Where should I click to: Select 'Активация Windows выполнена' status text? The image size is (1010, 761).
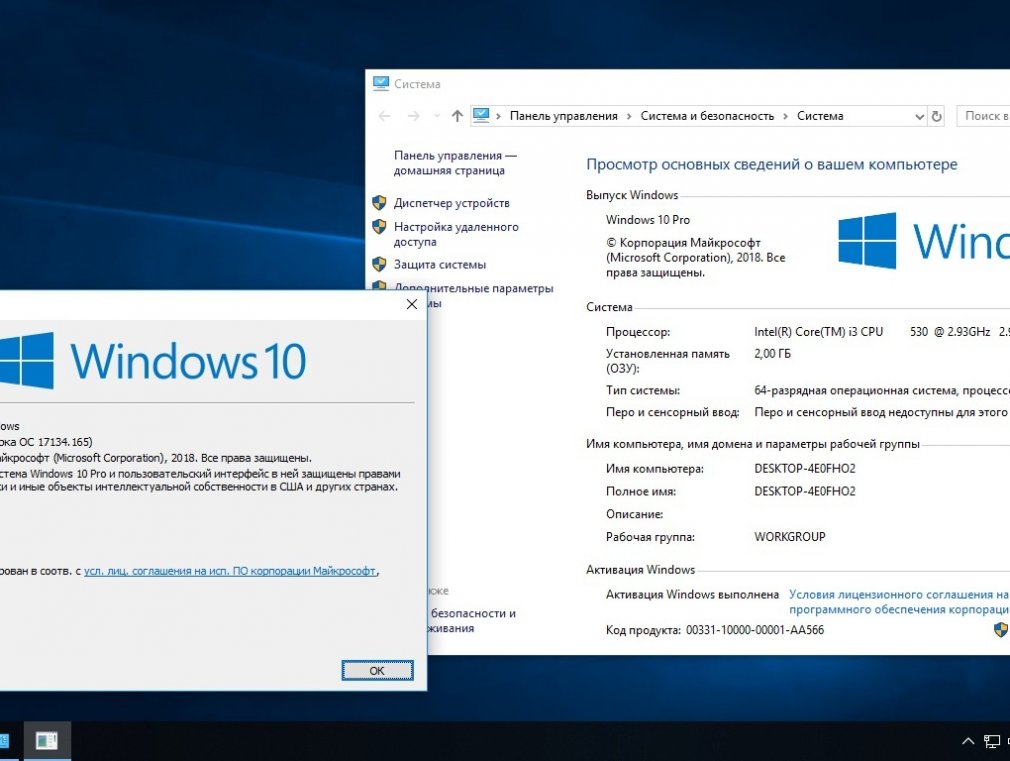(x=692, y=594)
